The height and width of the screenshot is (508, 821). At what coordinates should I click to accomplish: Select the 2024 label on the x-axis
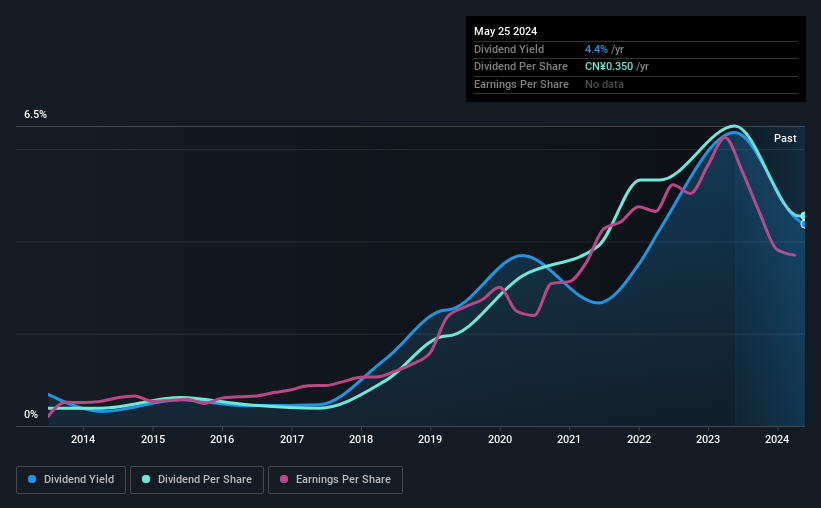point(777,439)
